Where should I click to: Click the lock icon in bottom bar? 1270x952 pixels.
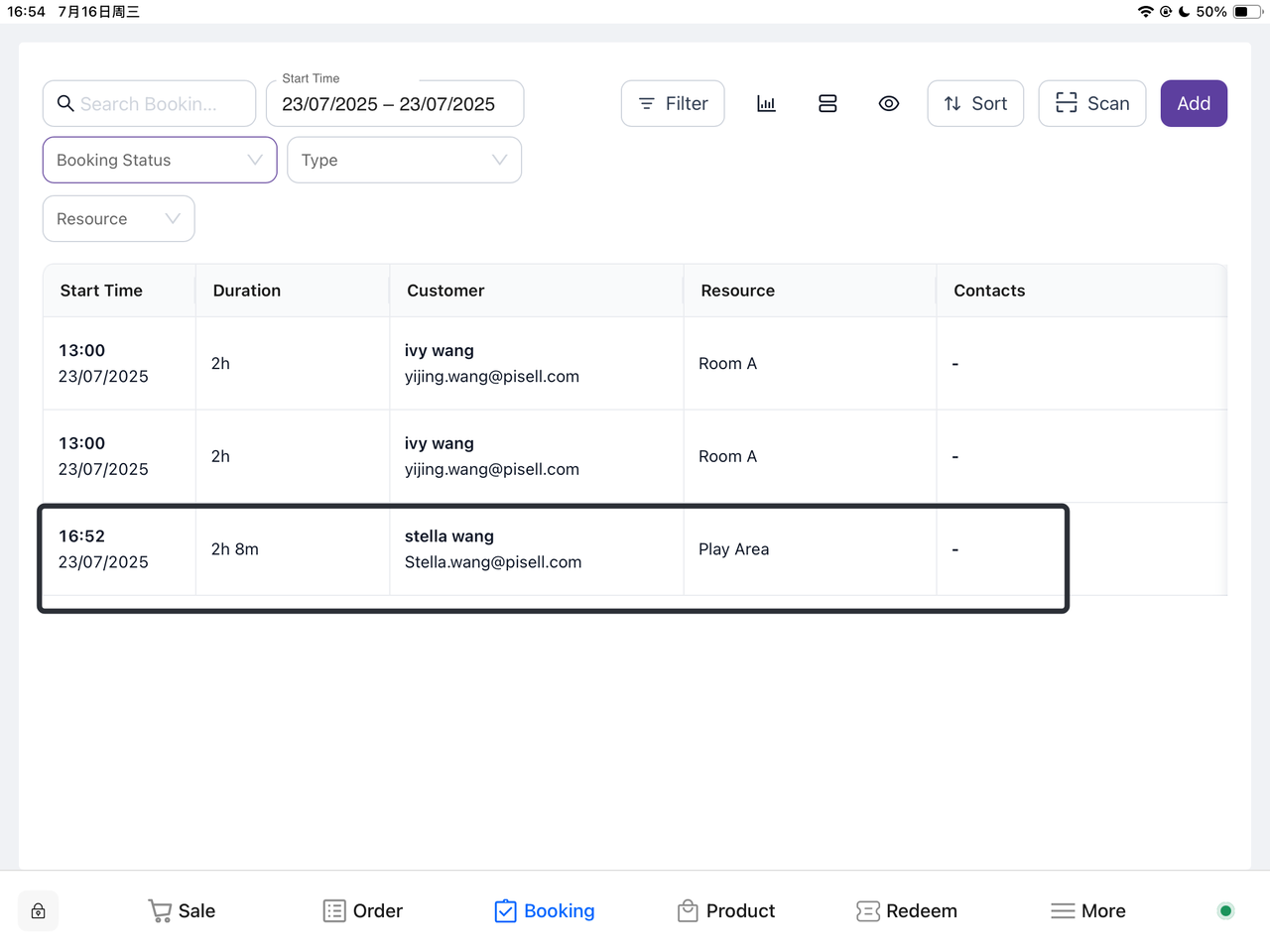(x=39, y=911)
